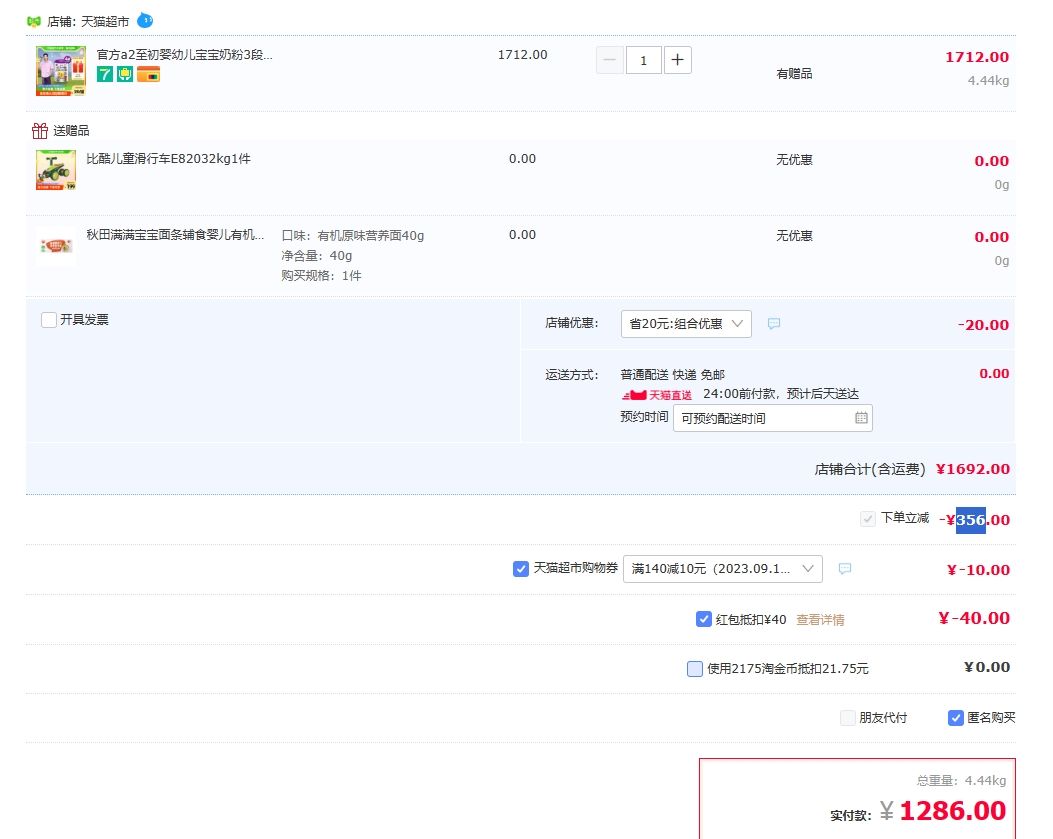Decrease quantity with the minus button
Screen dimensions: 1053x839
click(610, 60)
